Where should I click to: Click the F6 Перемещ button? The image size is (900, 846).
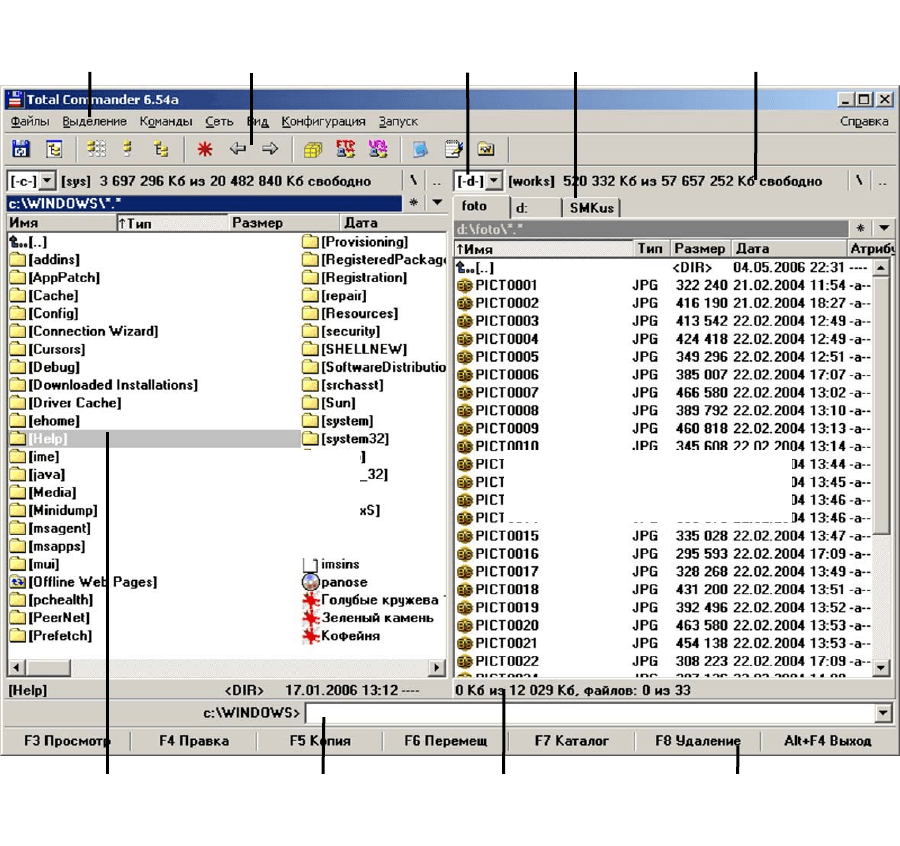click(x=445, y=741)
